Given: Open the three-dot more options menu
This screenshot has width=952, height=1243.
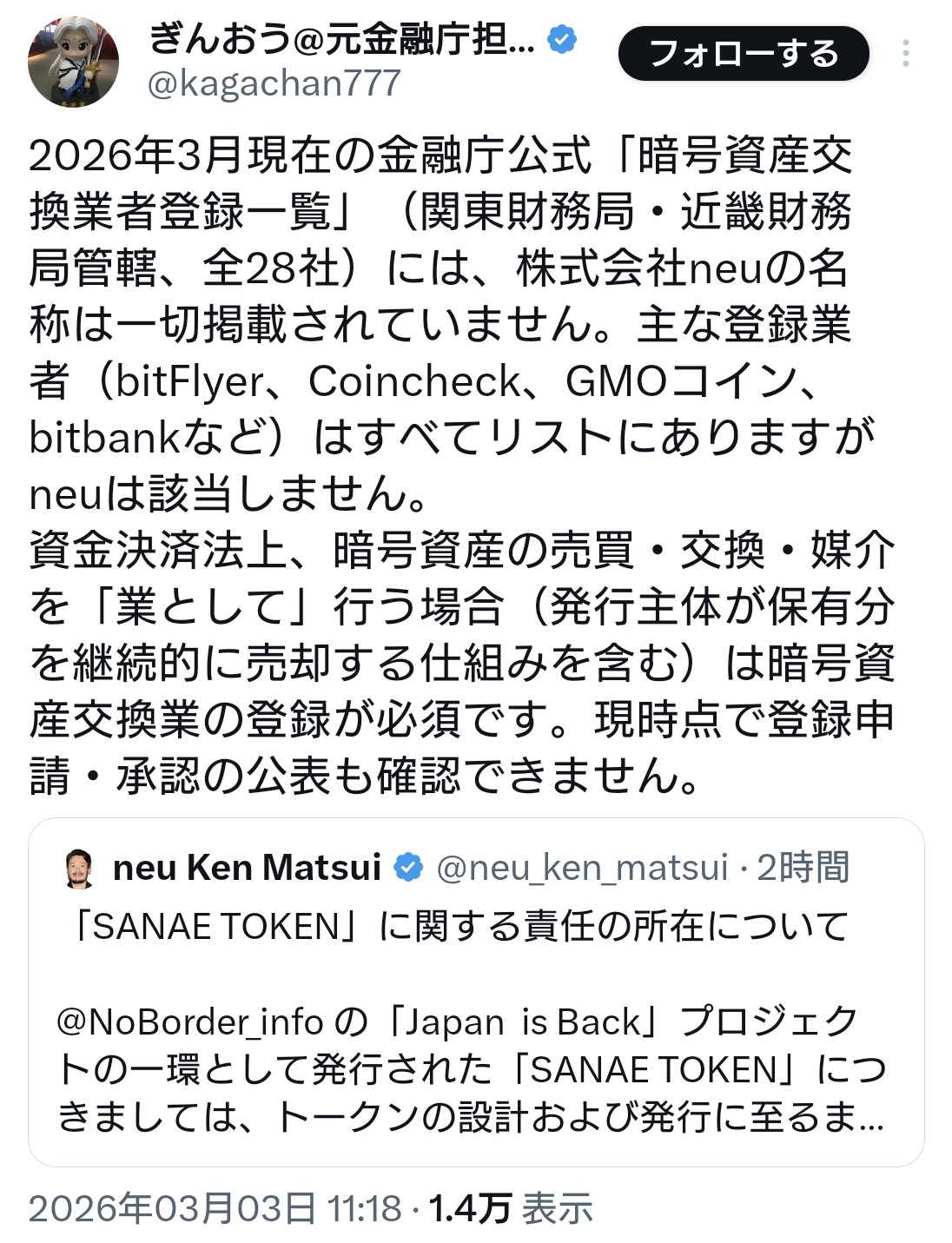Looking at the screenshot, I should click(x=905, y=54).
